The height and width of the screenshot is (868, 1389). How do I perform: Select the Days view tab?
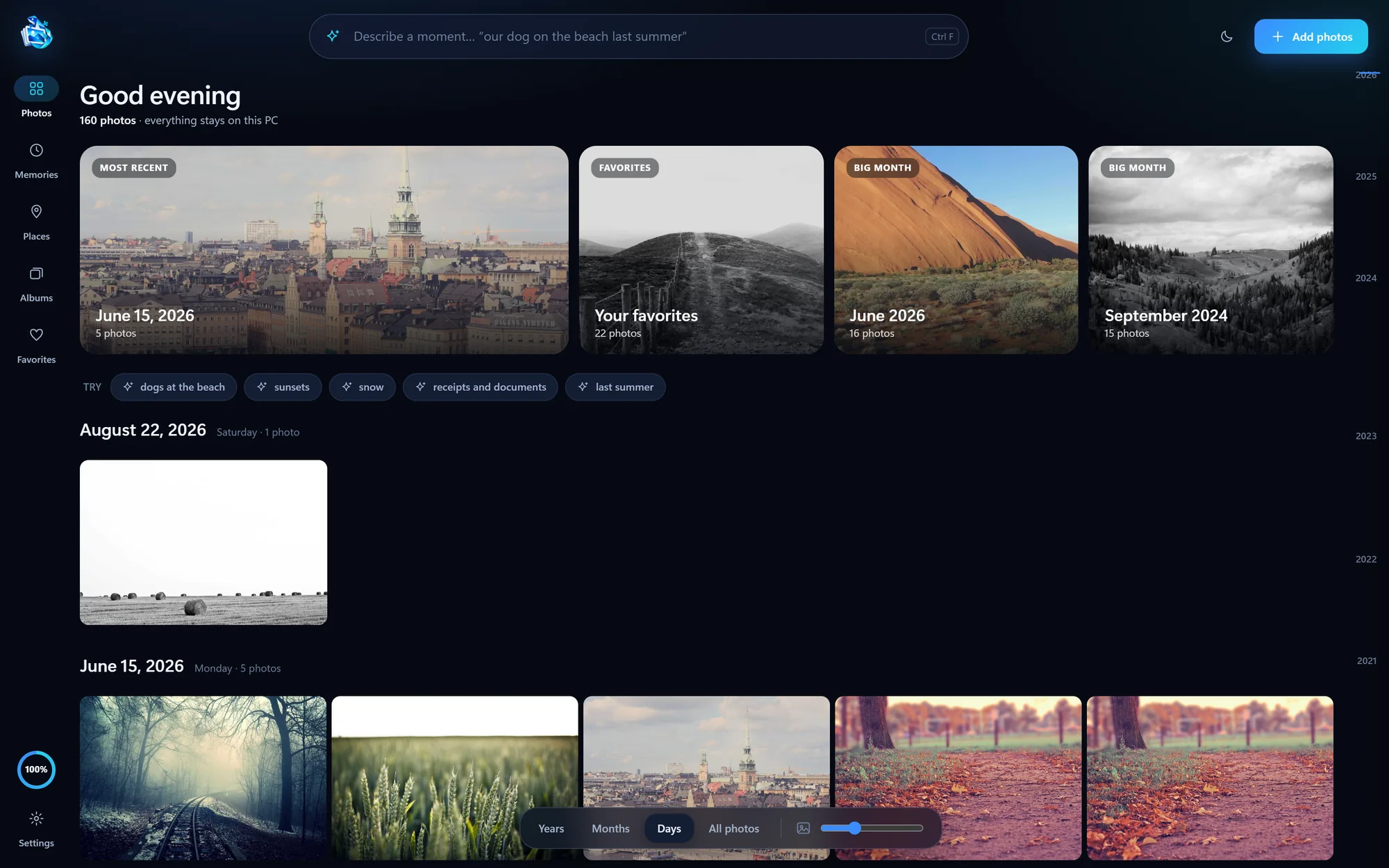coord(669,828)
